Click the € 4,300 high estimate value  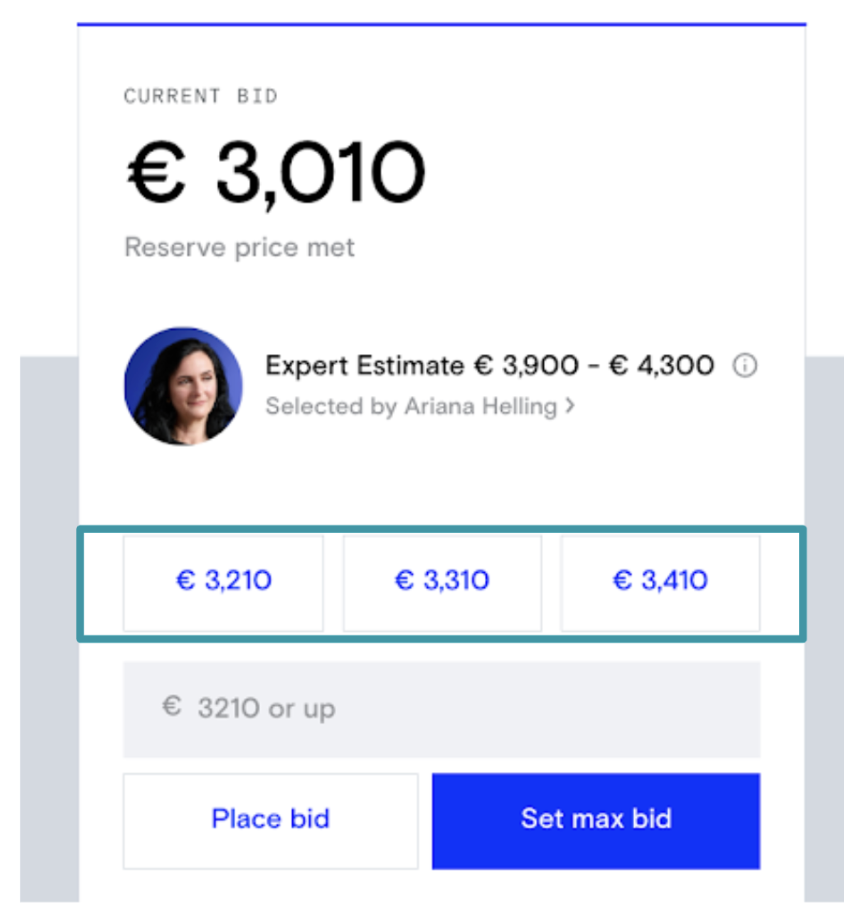(x=662, y=366)
